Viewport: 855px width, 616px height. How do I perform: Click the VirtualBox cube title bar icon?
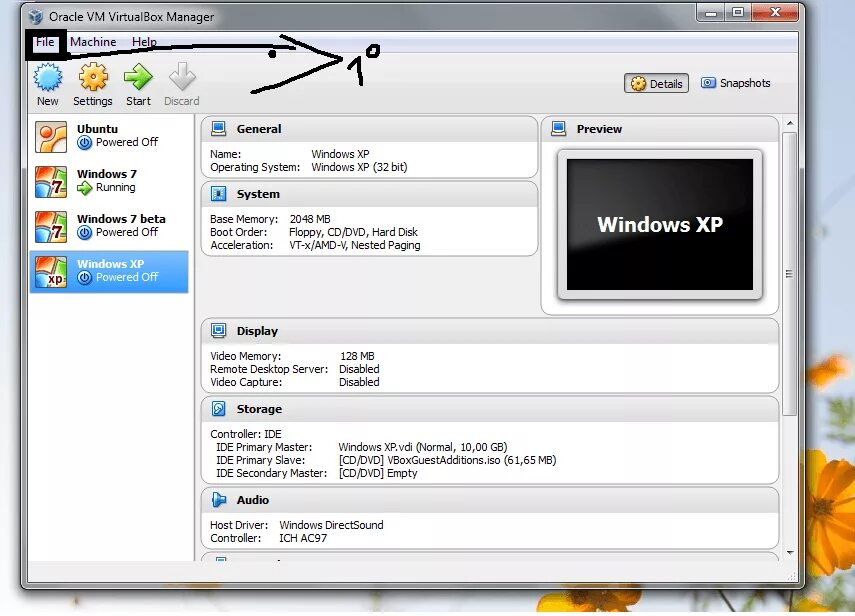point(35,17)
